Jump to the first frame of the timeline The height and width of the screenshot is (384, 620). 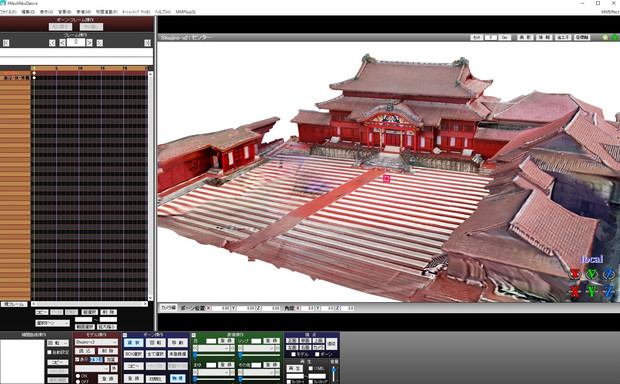[x=6, y=43]
